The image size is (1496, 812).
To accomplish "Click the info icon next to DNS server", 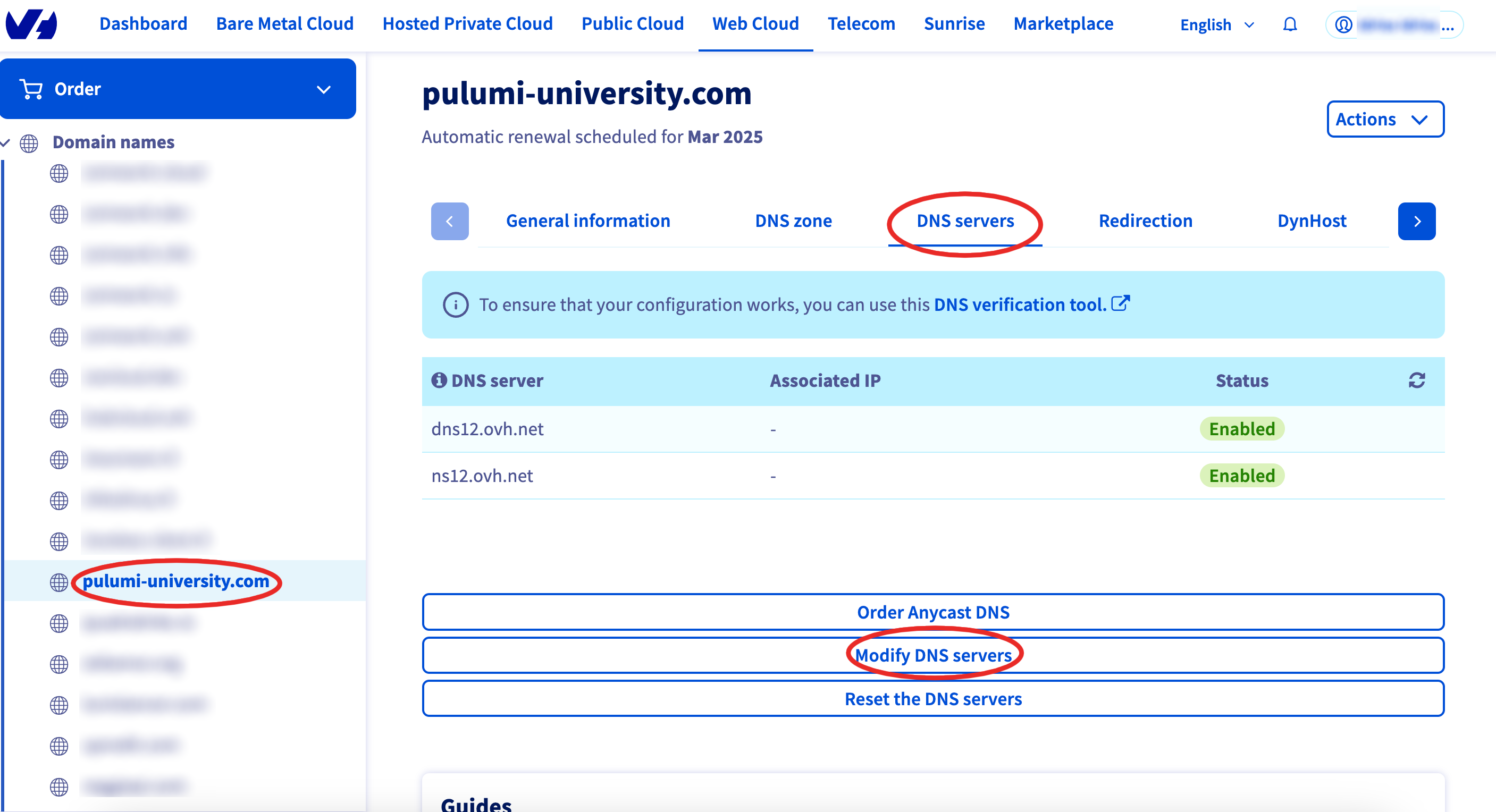I will [x=437, y=380].
